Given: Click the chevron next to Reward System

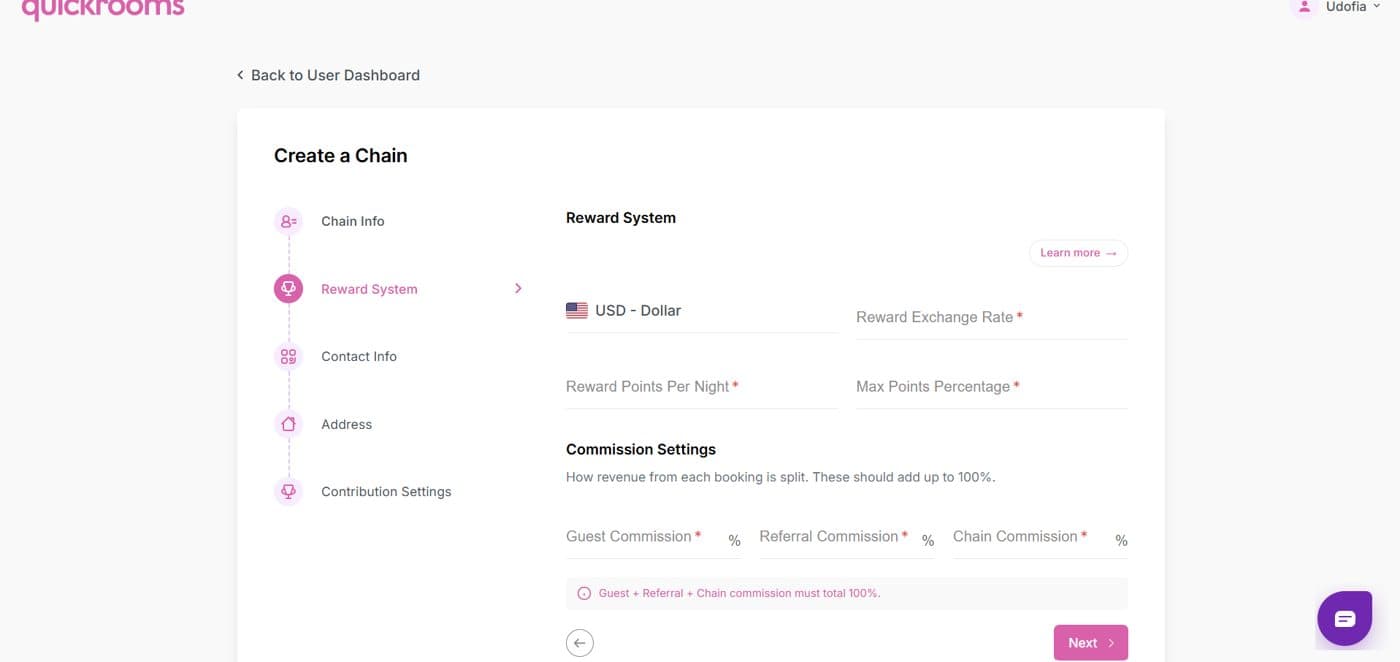Looking at the screenshot, I should pos(518,288).
